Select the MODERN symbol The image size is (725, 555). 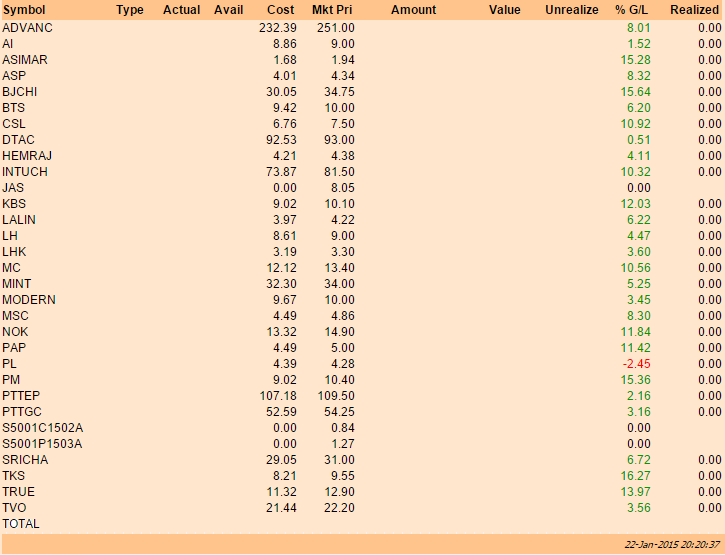point(29,300)
